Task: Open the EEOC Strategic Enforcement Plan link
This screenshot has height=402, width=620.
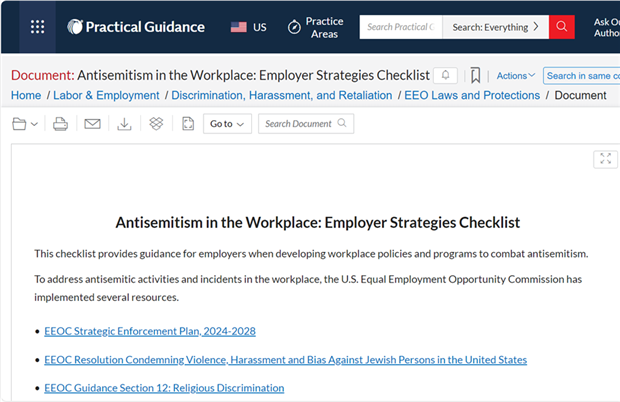Action: coord(150,331)
